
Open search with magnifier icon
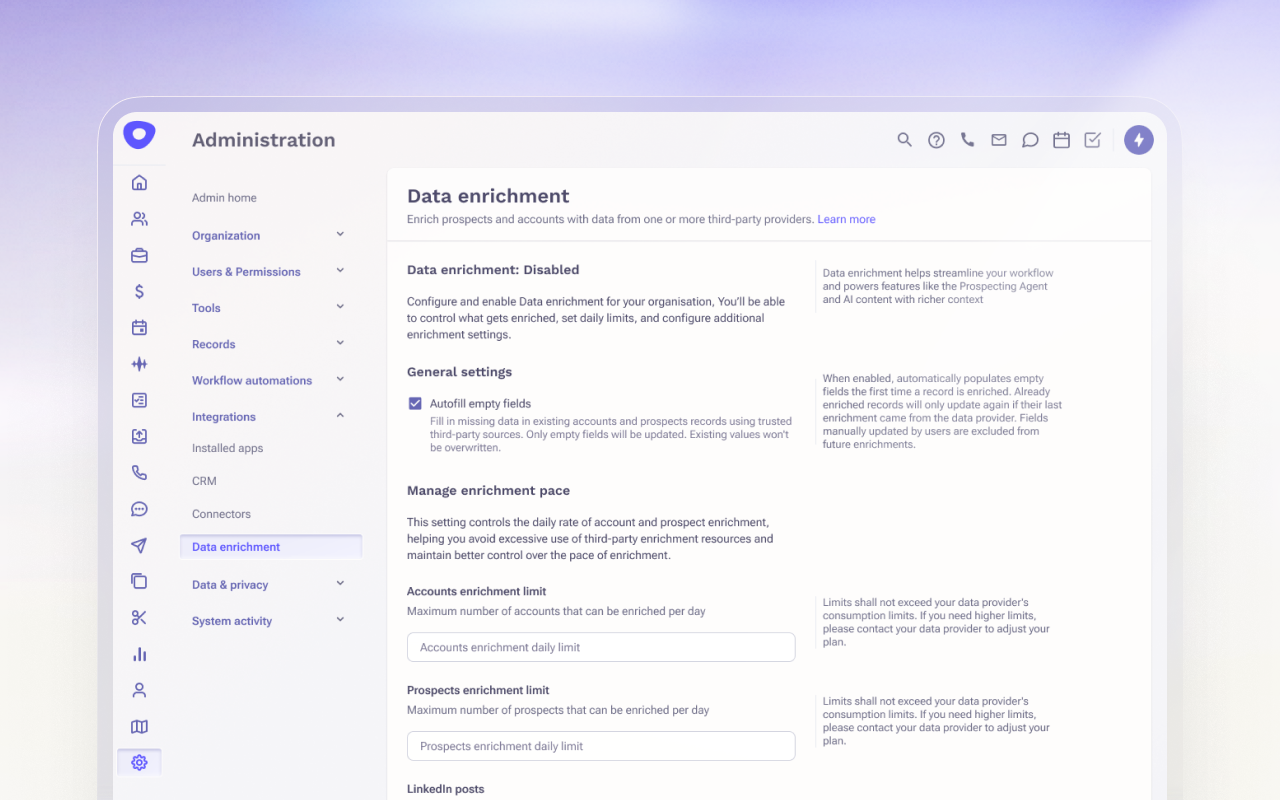[904, 140]
